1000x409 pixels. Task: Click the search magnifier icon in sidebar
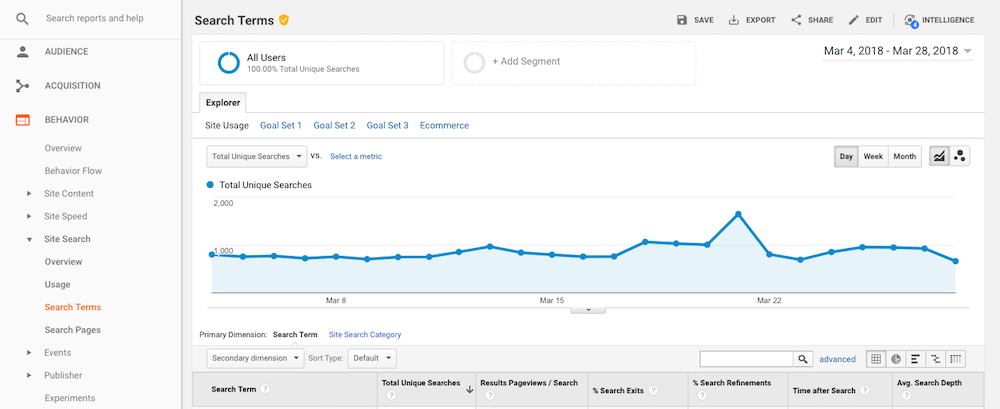pos(22,19)
